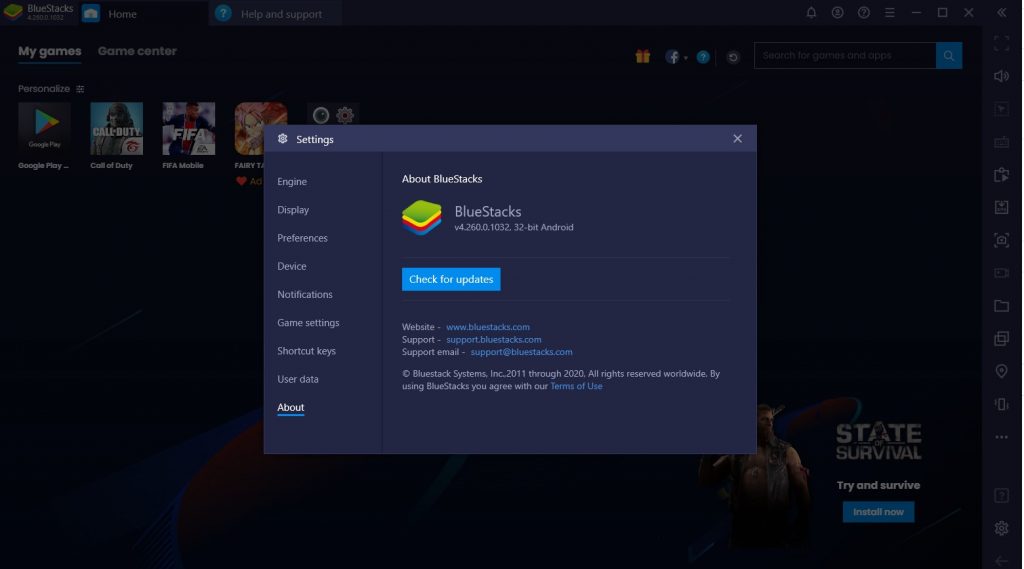Click the shake device icon in sidebar
1024x569 pixels.
point(1001,404)
